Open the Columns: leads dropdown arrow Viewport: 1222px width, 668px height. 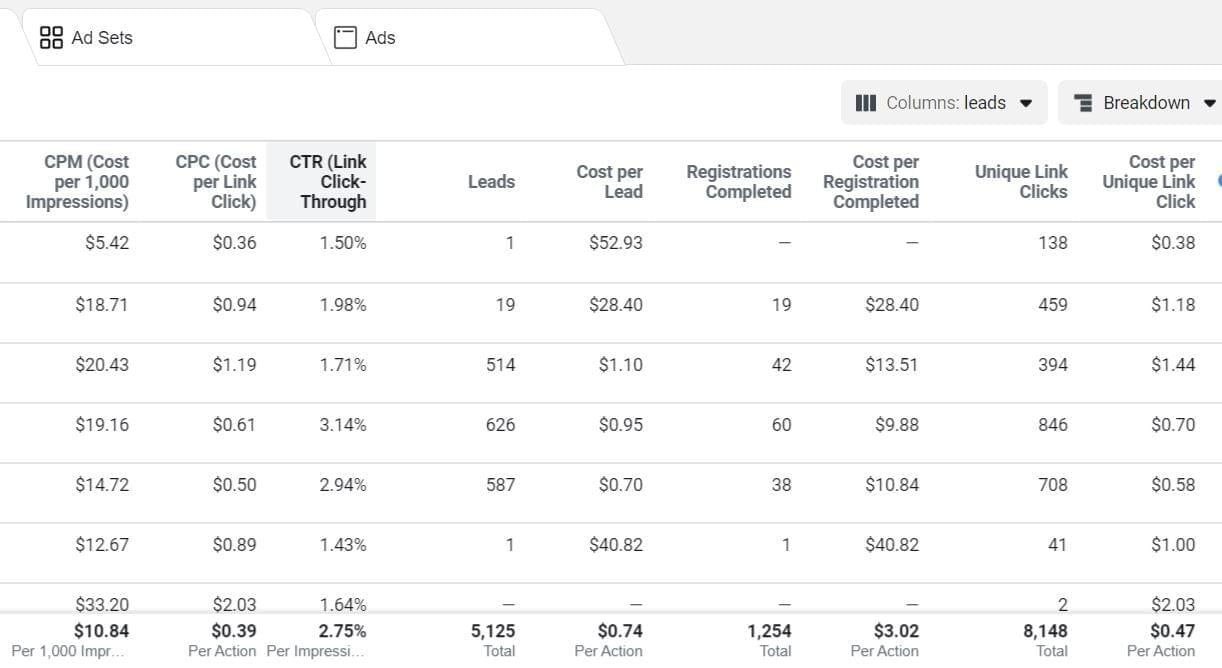(x=1025, y=103)
